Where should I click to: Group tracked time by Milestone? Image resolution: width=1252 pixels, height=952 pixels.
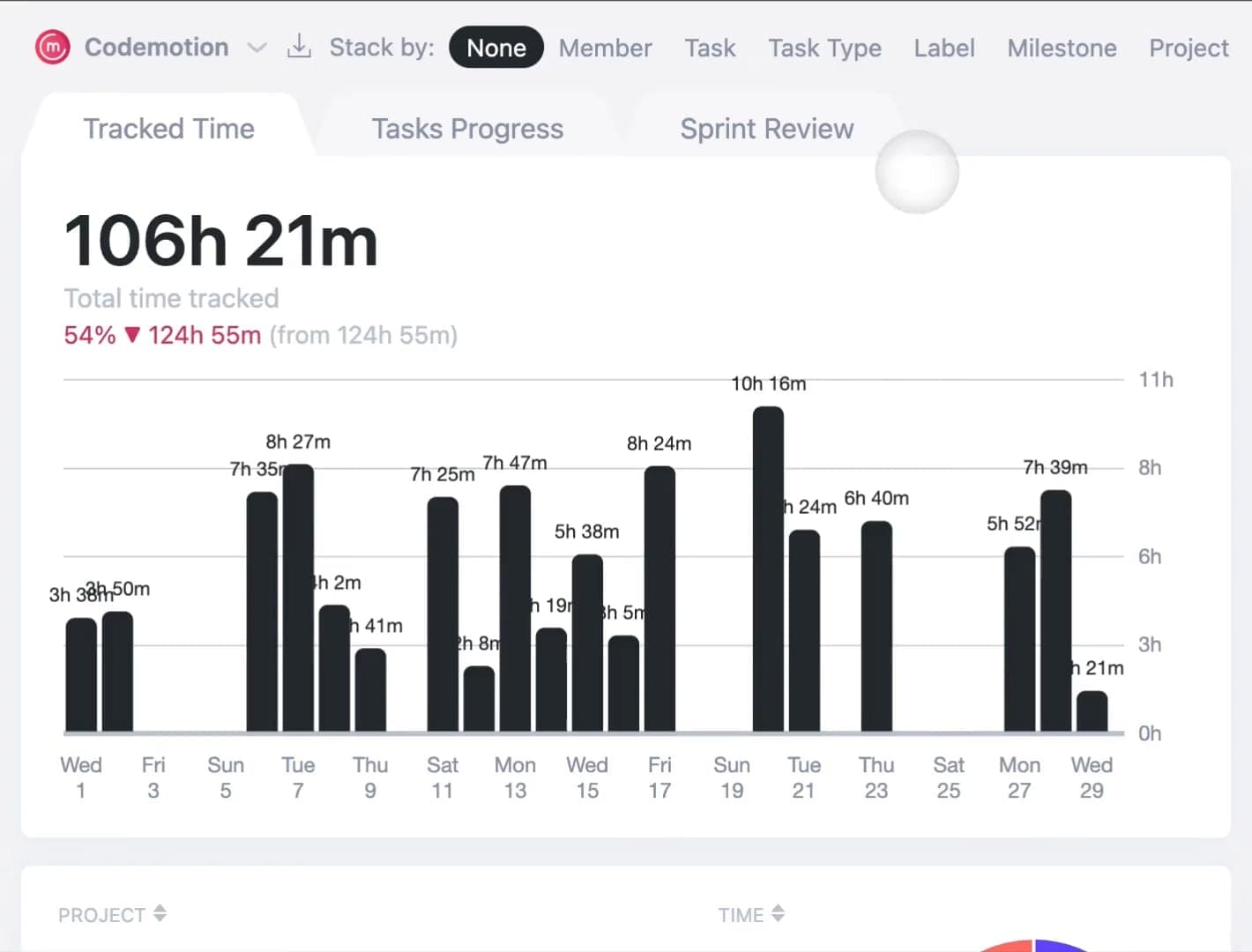(x=1061, y=48)
